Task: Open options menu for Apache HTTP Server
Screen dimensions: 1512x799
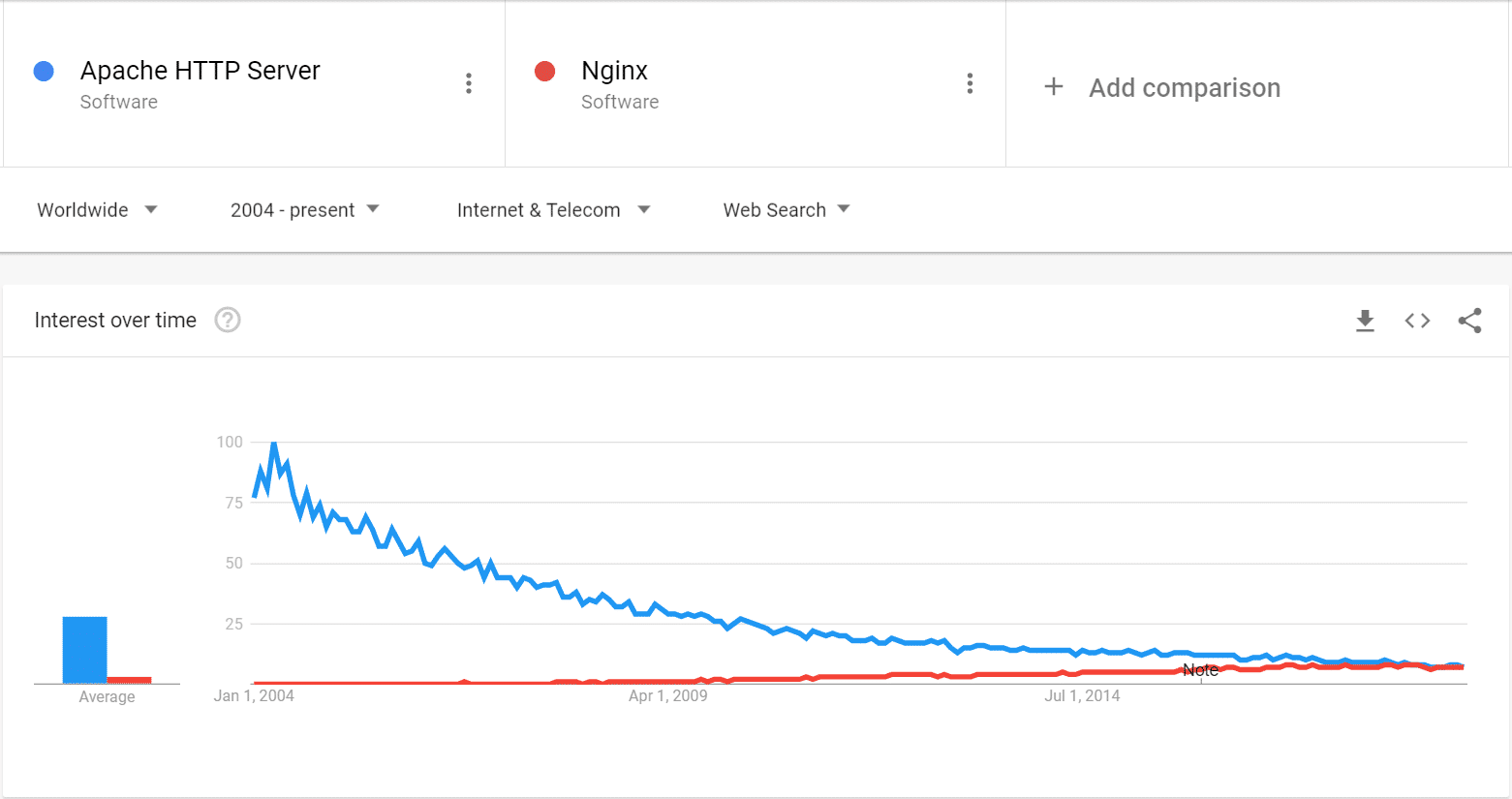Action: pyautogui.click(x=469, y=83)
